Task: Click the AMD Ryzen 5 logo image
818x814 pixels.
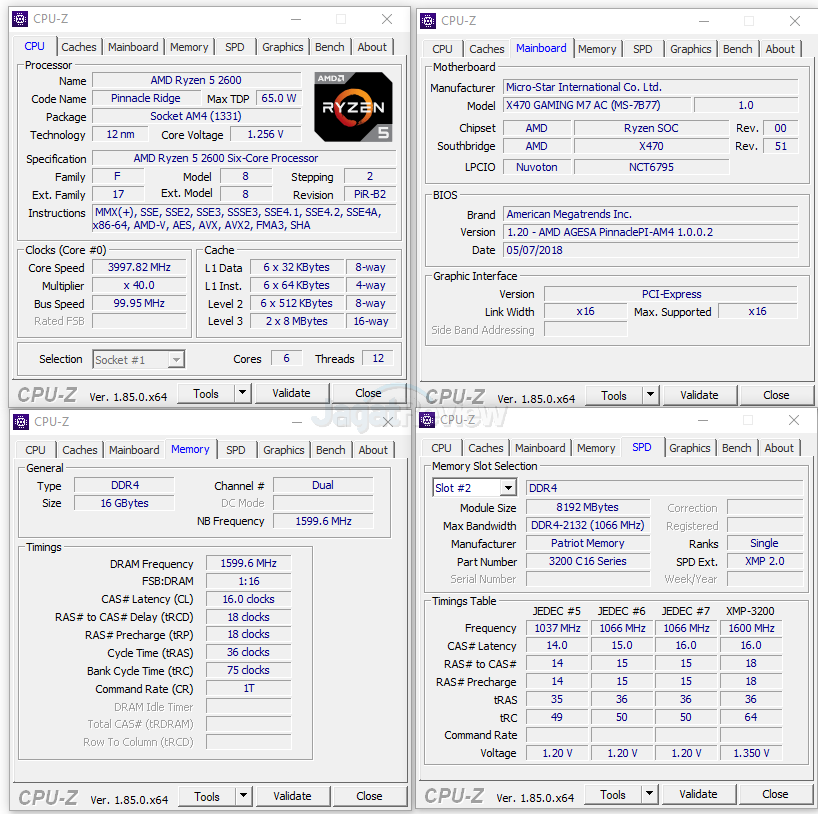Action: (x=352, y=106)
